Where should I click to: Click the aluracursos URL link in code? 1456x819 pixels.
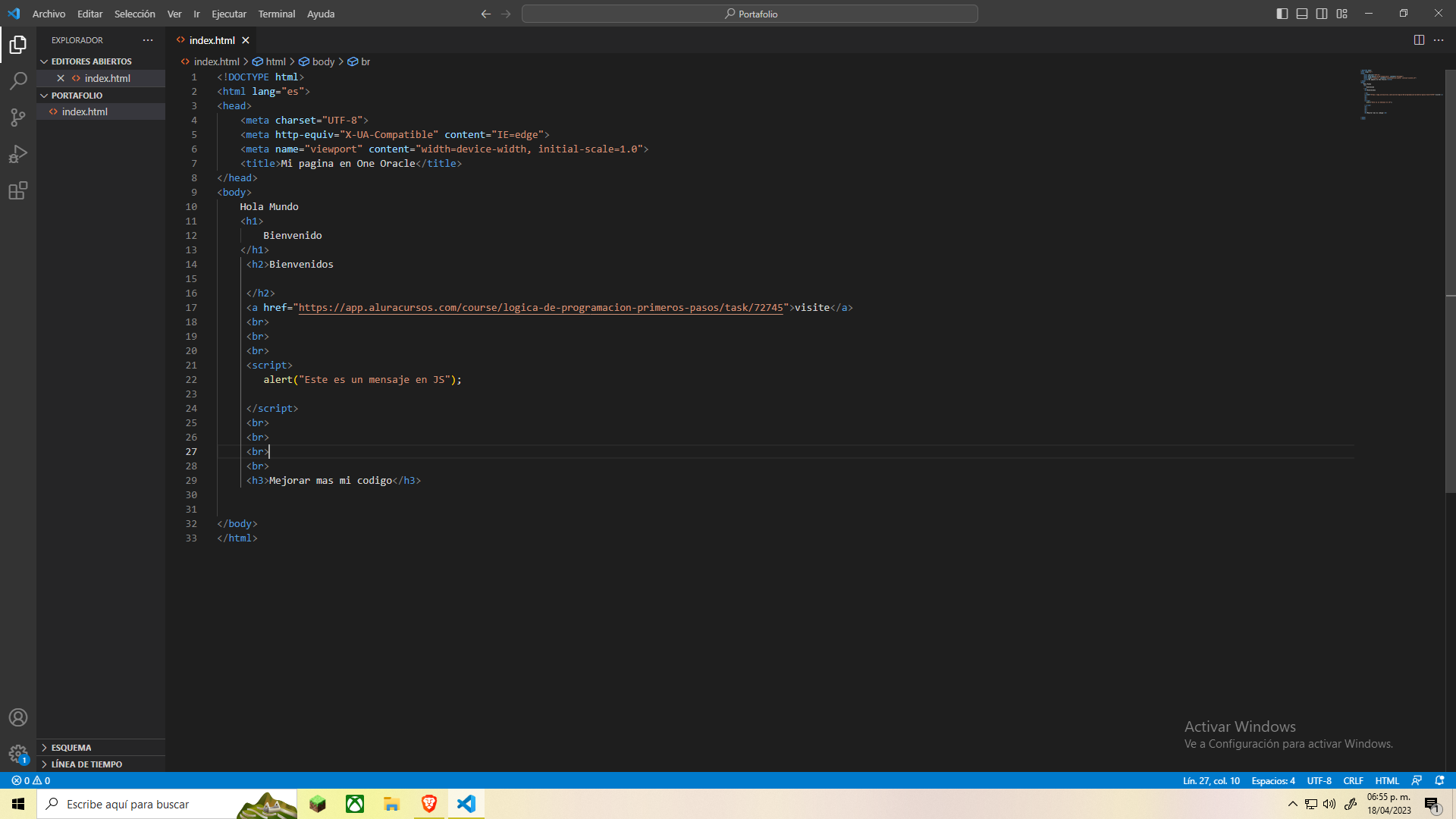(x=541, y=307)
